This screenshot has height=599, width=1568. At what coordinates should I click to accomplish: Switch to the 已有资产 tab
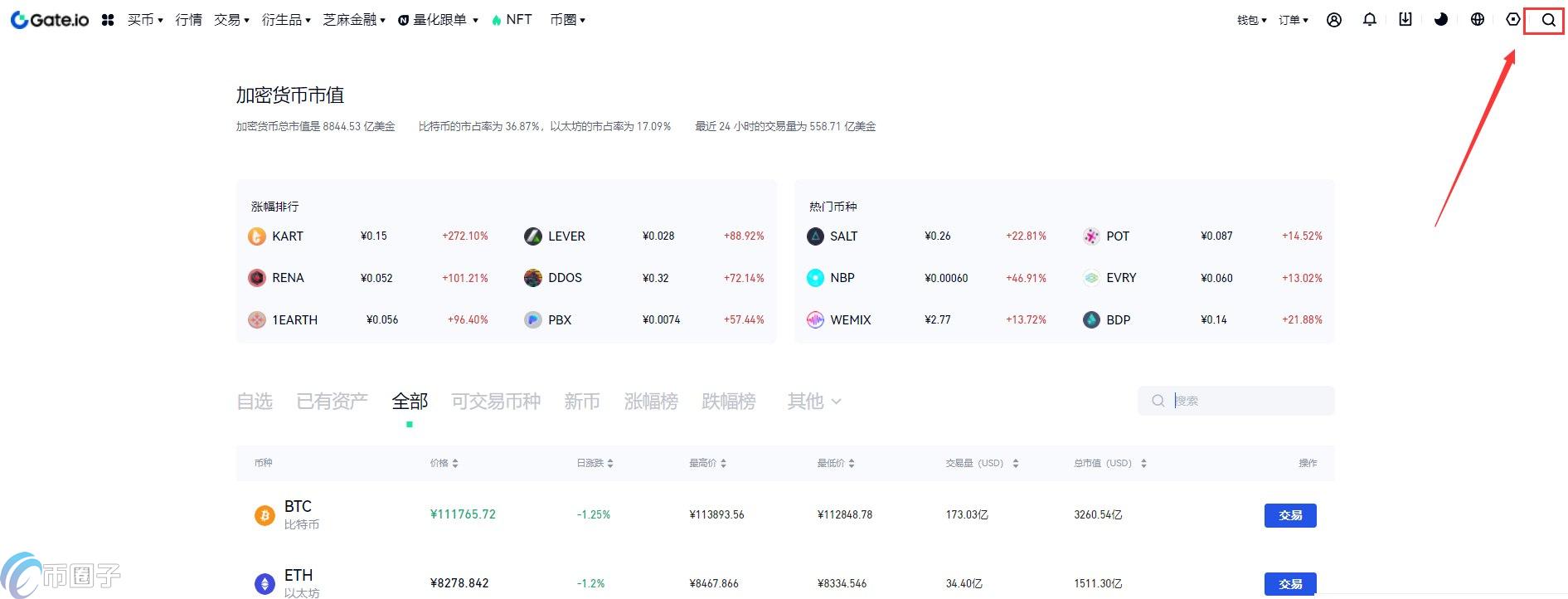[x=332, y=402]
